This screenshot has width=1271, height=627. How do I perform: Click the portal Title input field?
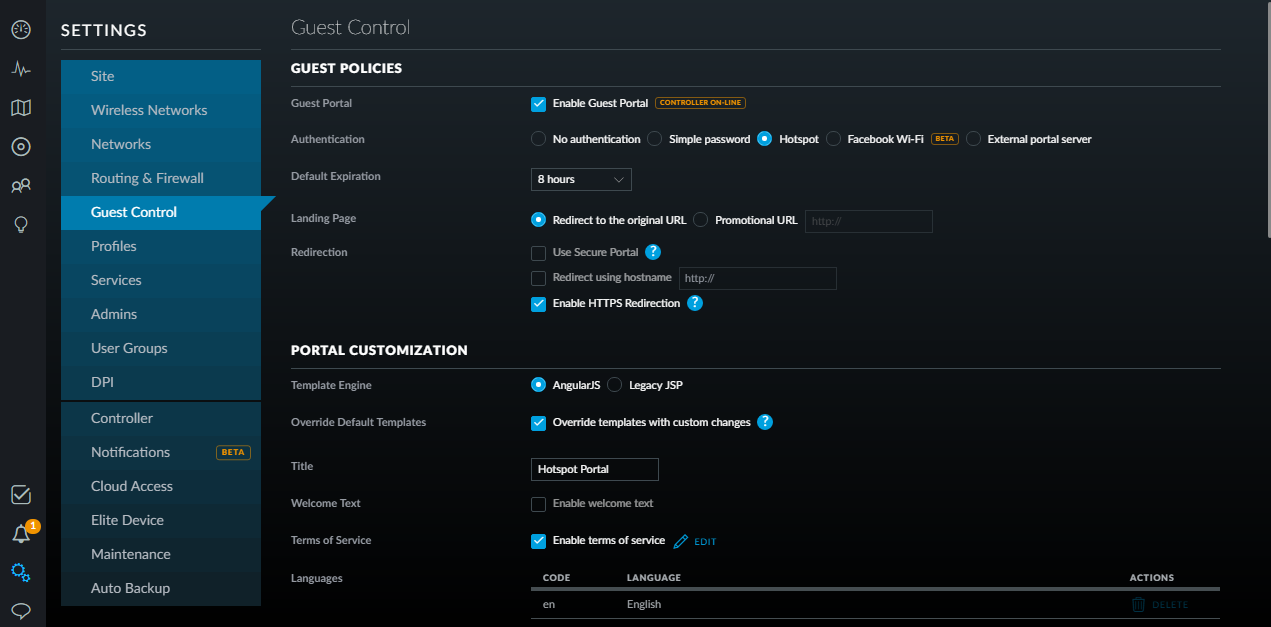tap(594, 469)
